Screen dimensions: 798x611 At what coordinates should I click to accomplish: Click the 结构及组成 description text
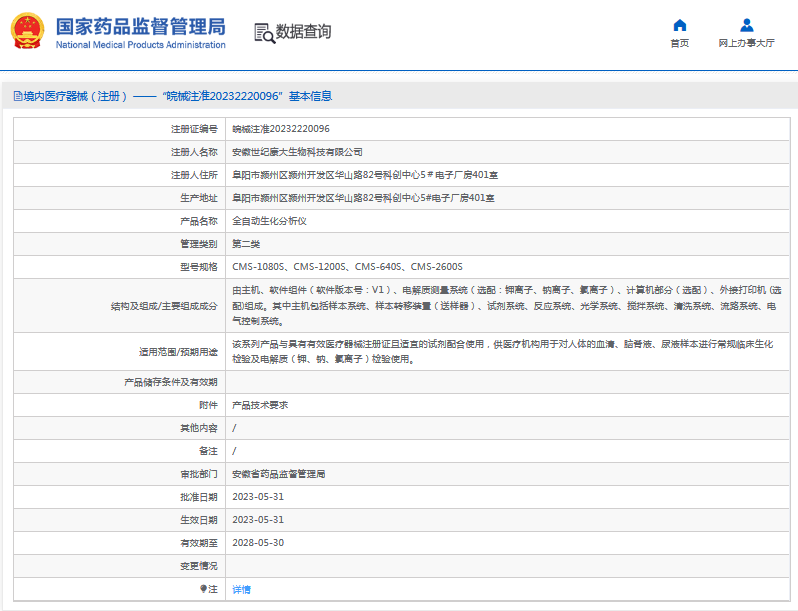tap(507, 305)
